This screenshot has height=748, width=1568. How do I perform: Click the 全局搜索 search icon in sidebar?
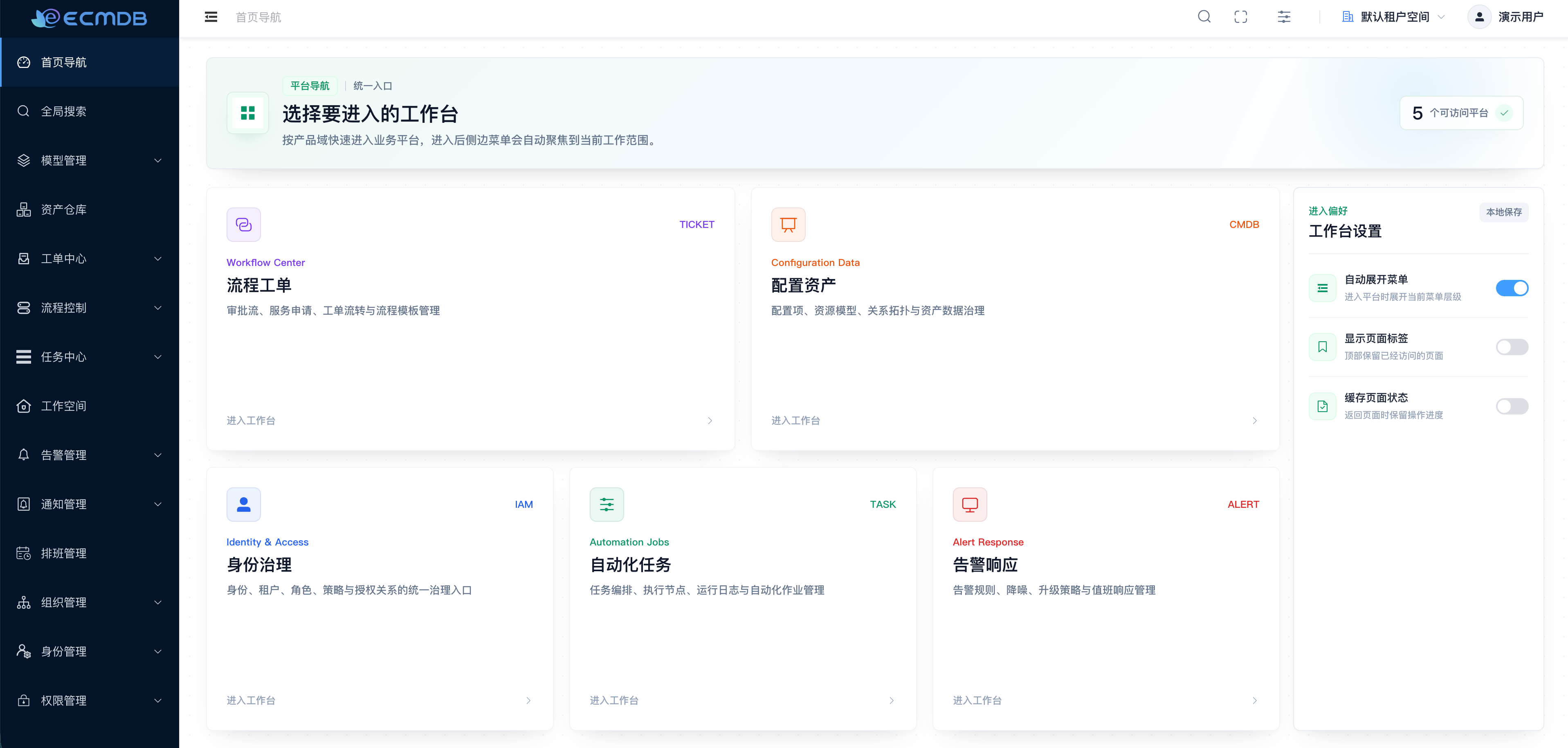[24, 111]
